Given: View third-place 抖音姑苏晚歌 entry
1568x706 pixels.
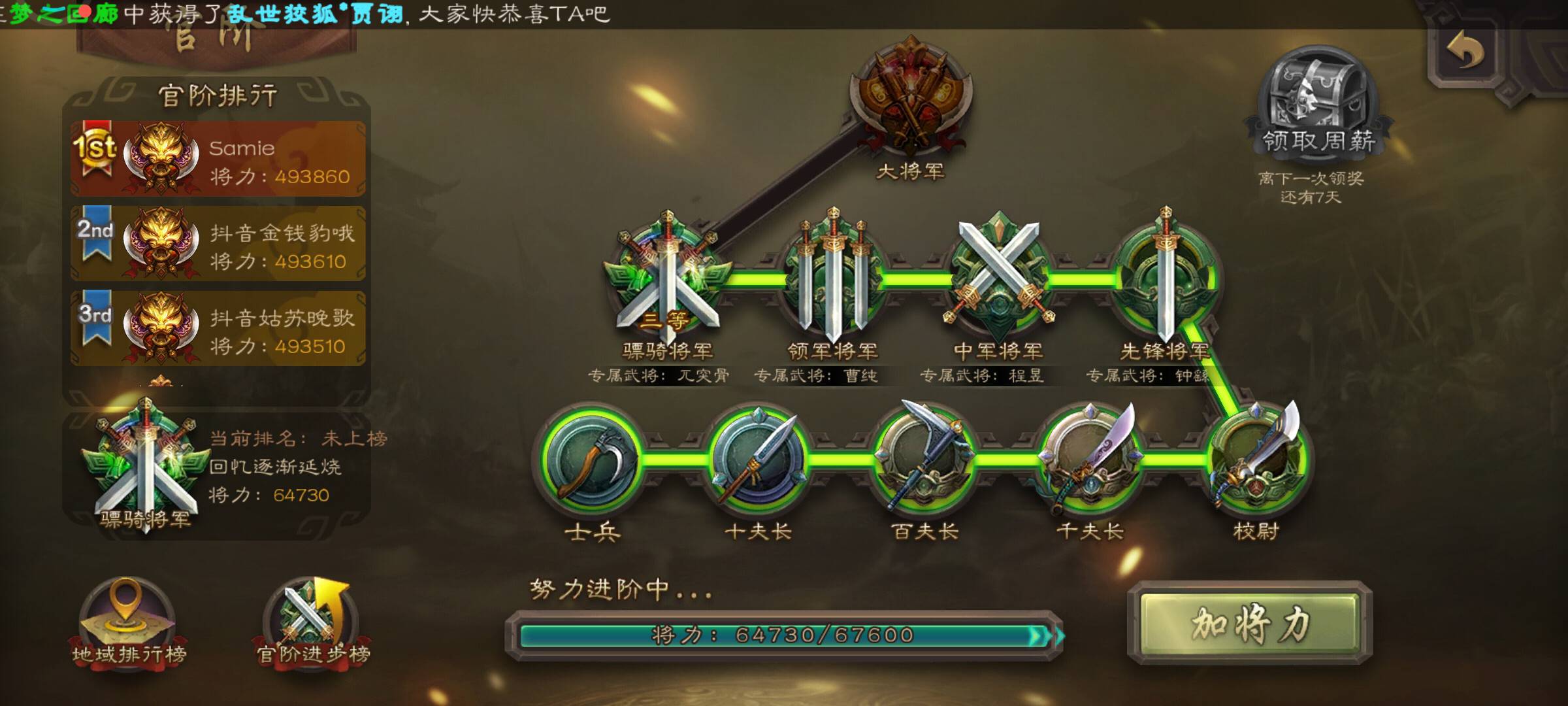Looking at the screenshot, I should (218, 329).
